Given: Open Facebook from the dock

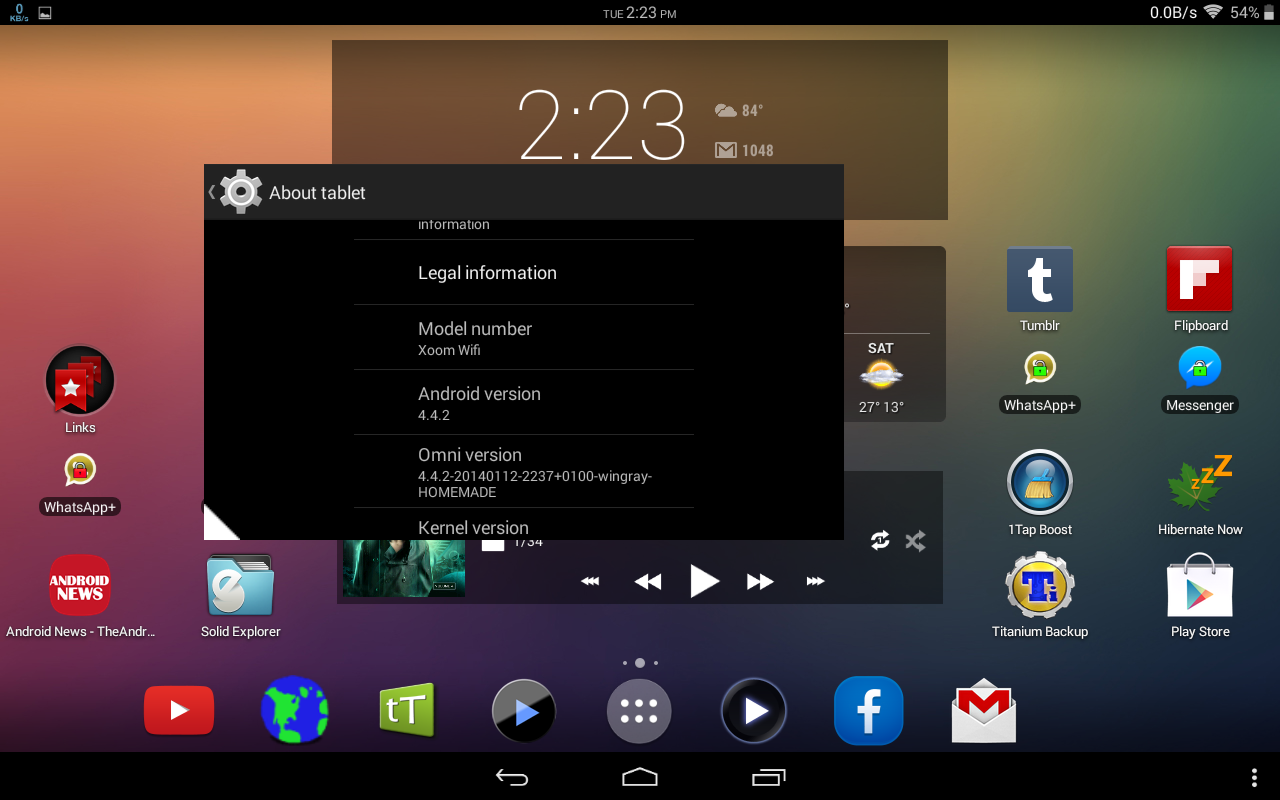Looking at the screenshot, I should click(868, 711).
